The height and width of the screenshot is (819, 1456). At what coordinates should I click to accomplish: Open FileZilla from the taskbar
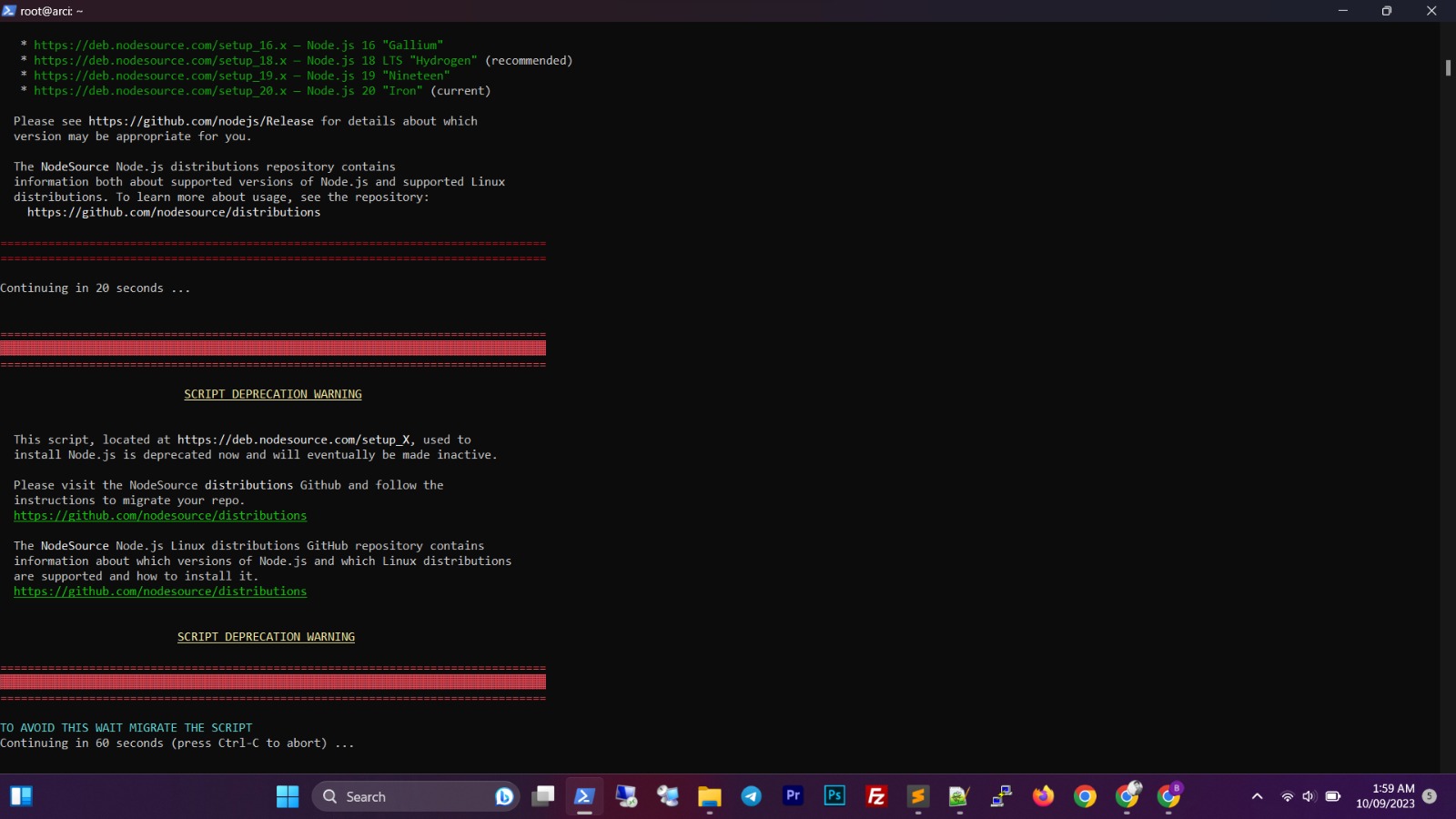pos(876,796)
